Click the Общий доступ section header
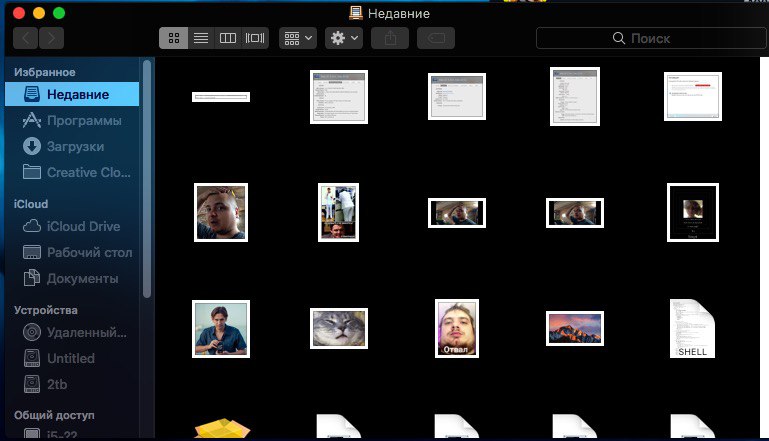This screenshot has width=769, height=441. pos(54,415)
